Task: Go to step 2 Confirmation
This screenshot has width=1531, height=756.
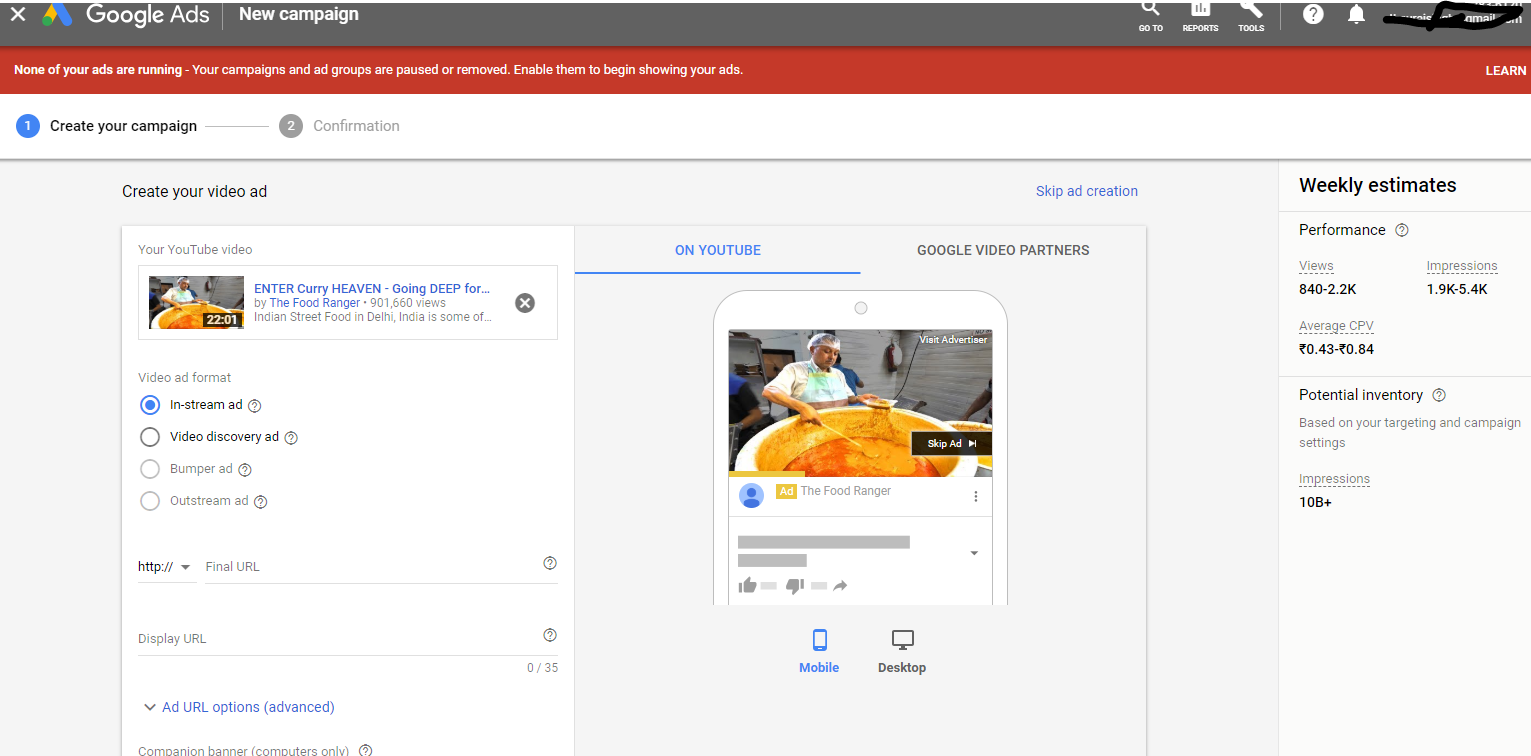Action: click(x=340, y=126)
